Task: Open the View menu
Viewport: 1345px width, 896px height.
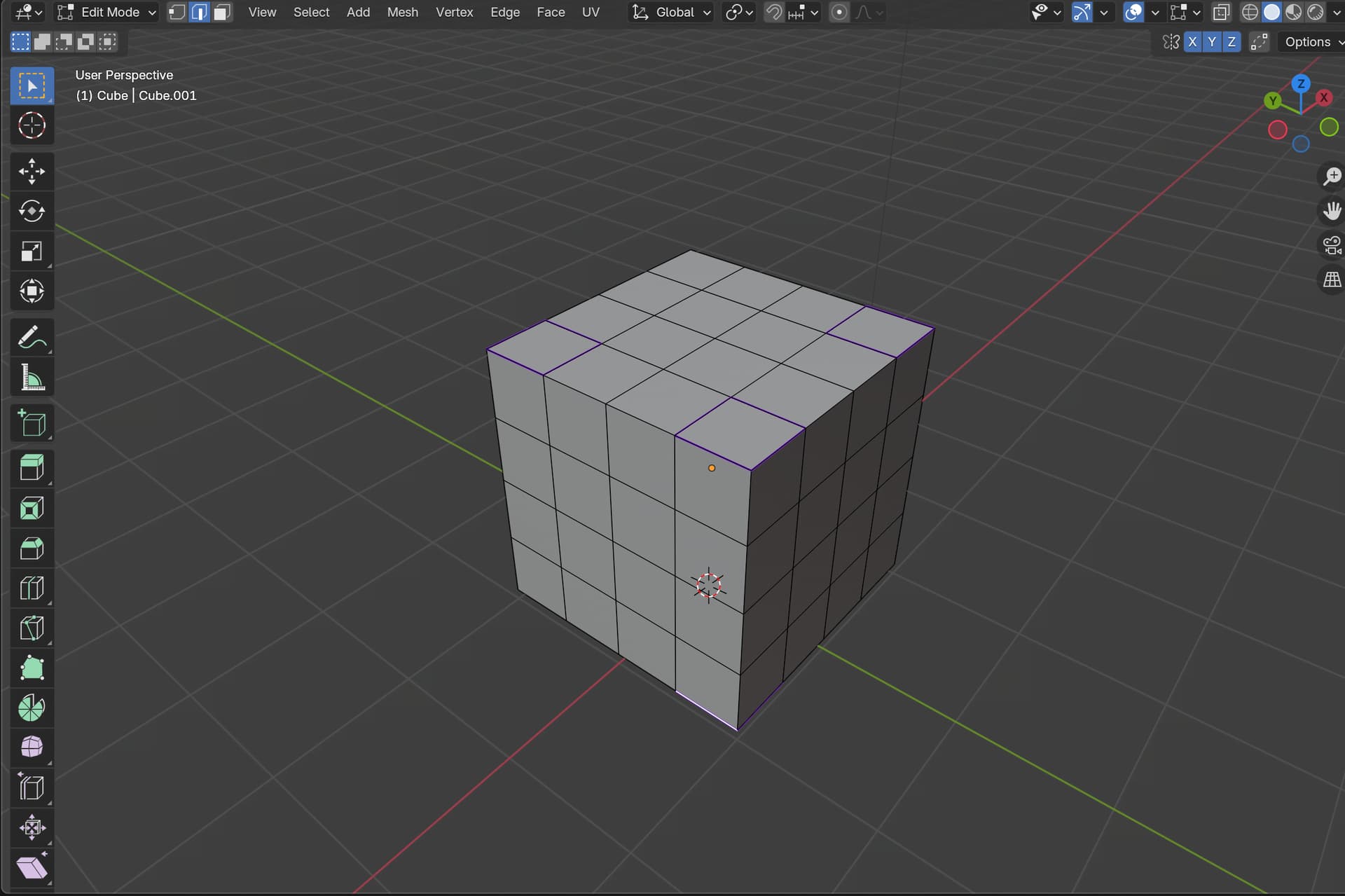Action: coord(262,12)
